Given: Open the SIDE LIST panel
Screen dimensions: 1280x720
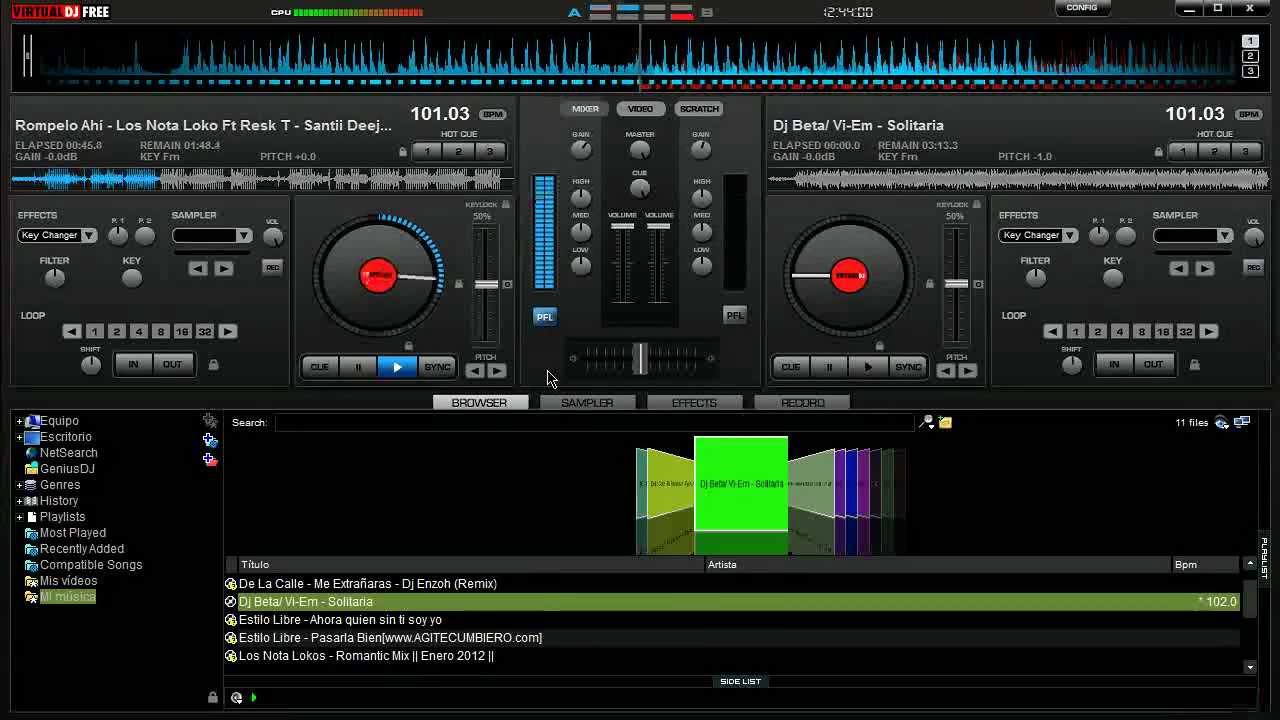Looking at the screenshot, I should (x=740, y=682).
